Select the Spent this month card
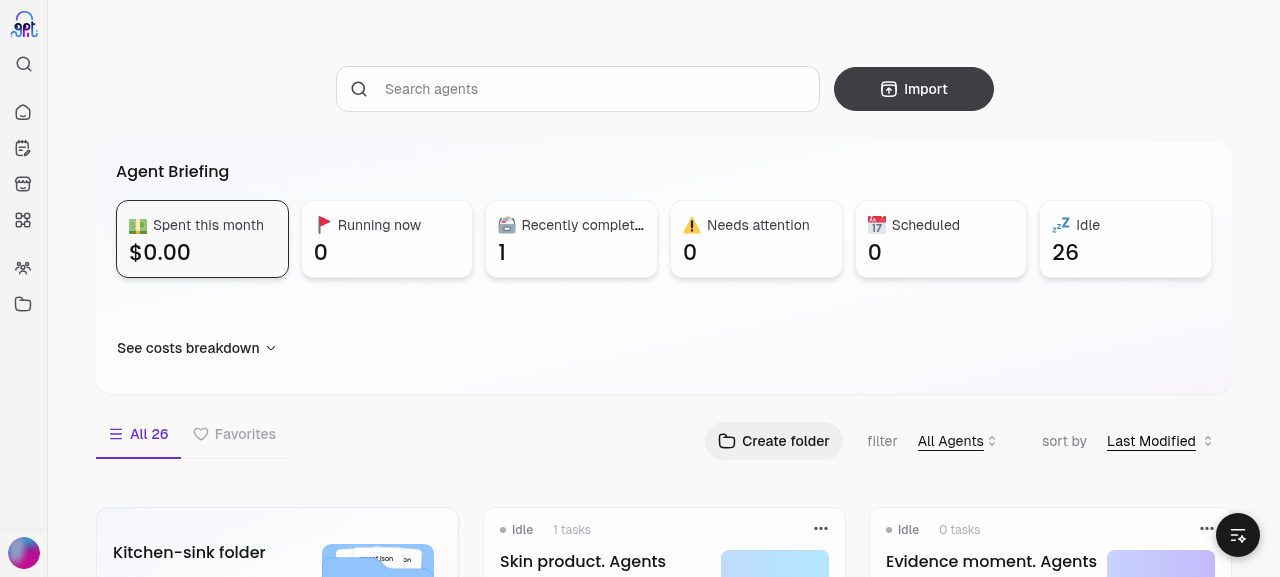 coord(202,239)
